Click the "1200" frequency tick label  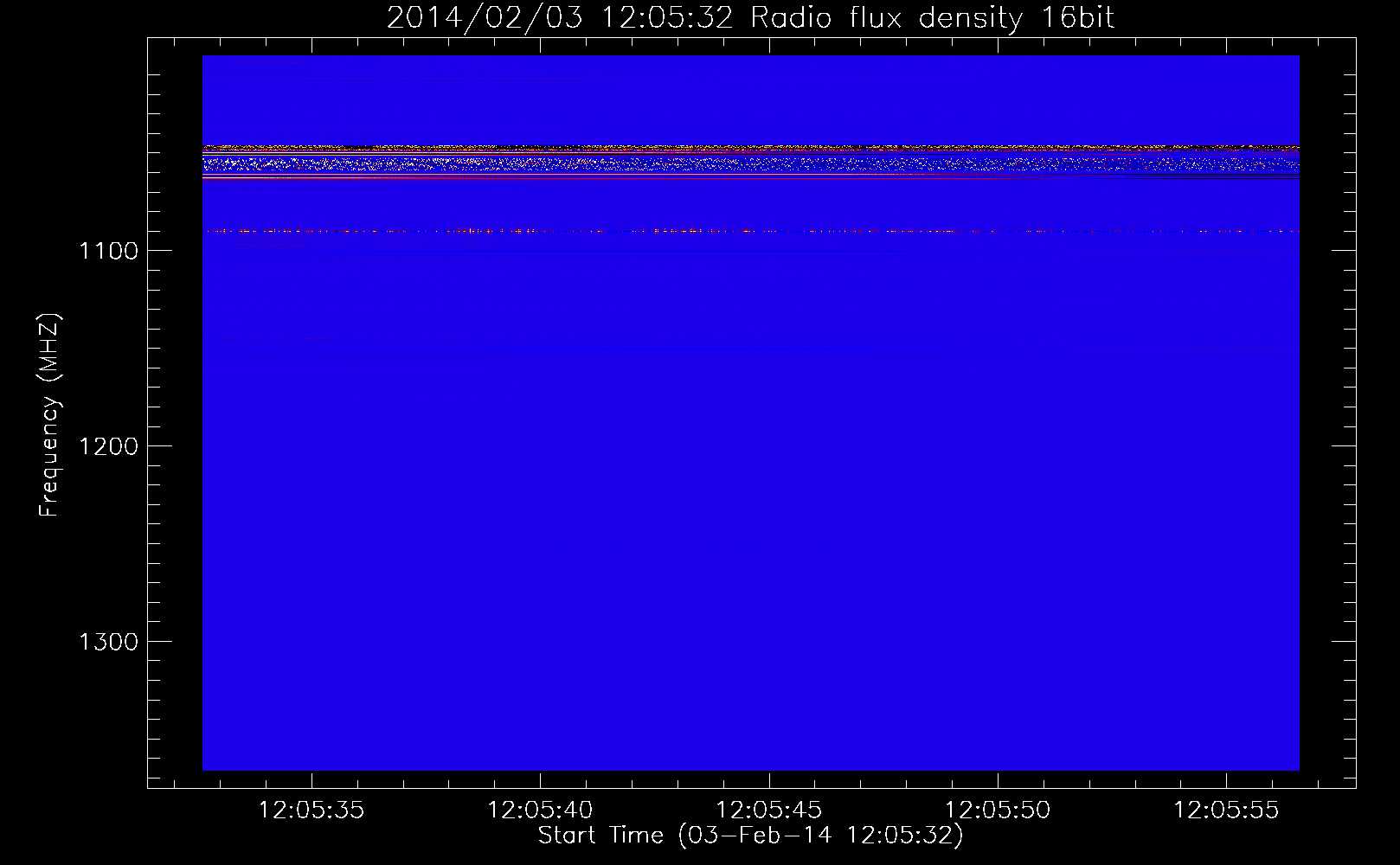coord(108,446)
